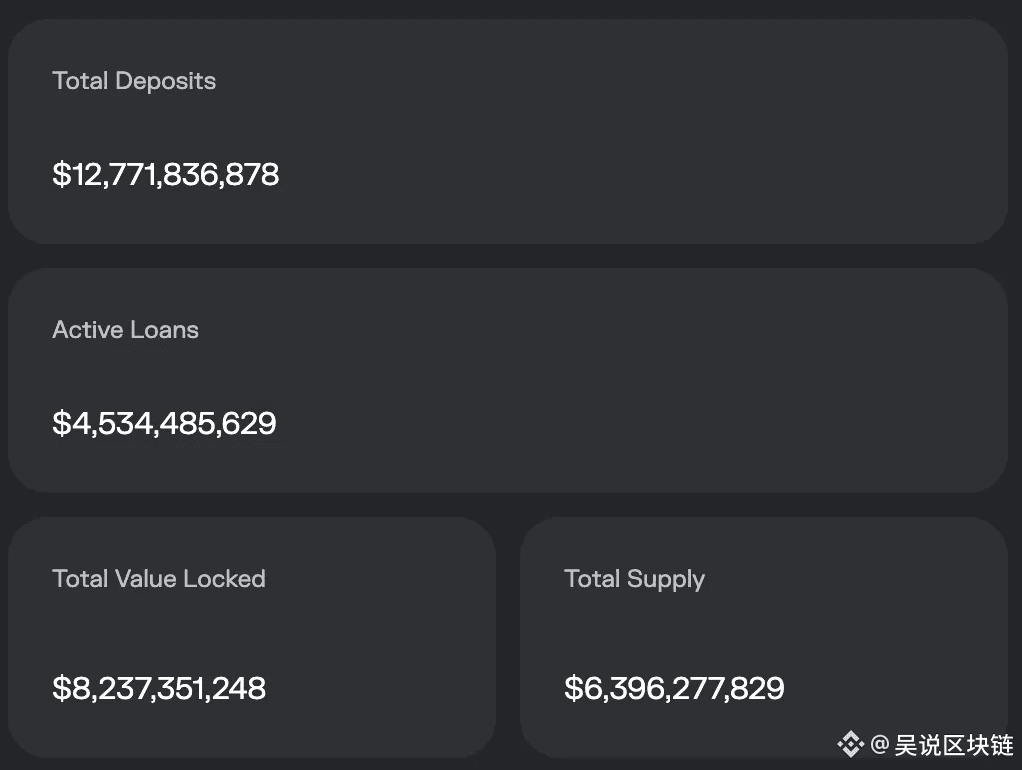Viewport: 1022px width, 770px height.
Task: Click the Total Value Locked label
Action: pos(158,579)
